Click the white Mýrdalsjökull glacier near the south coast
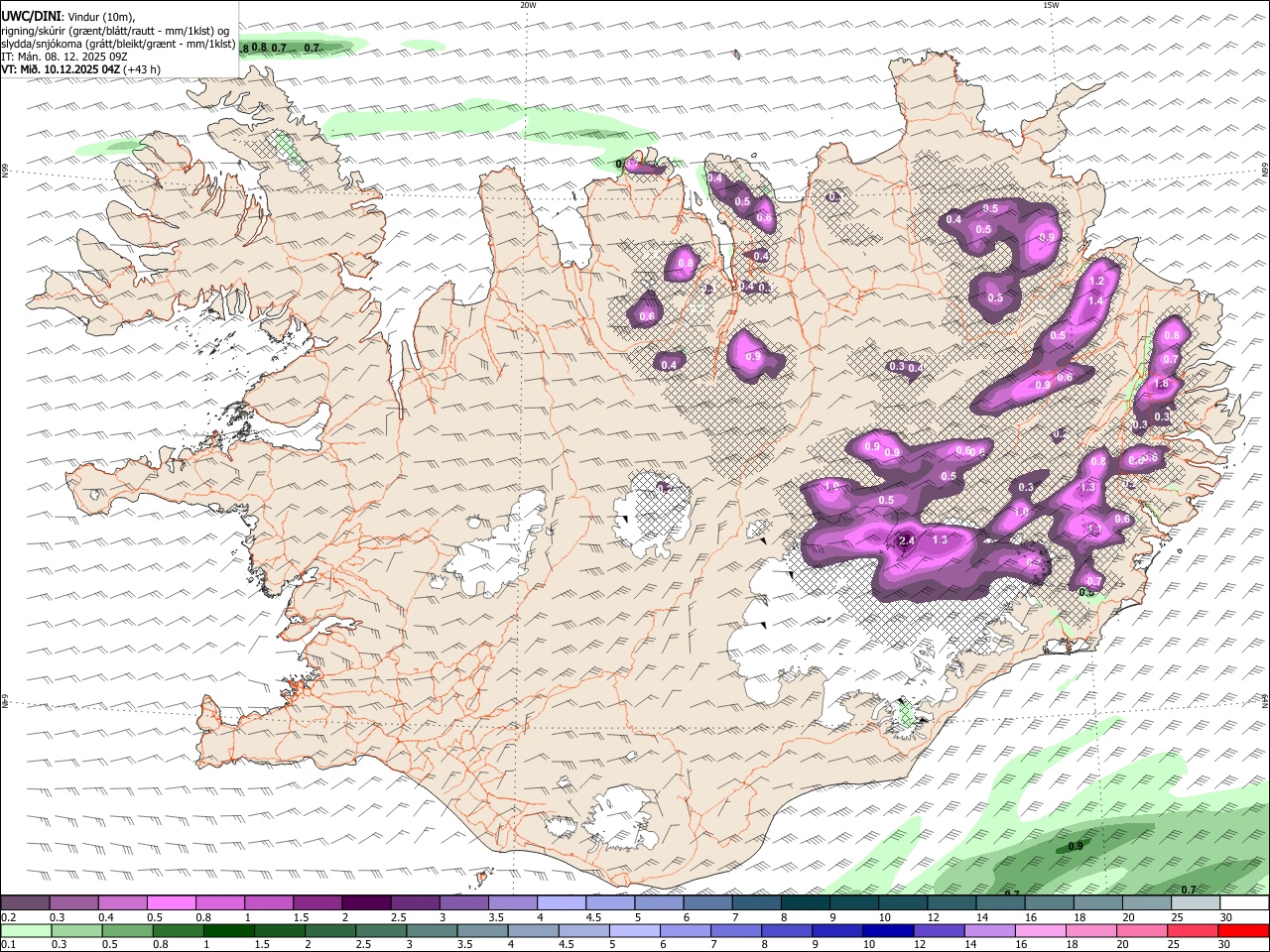1270x952 pixels. pos(621,818)
